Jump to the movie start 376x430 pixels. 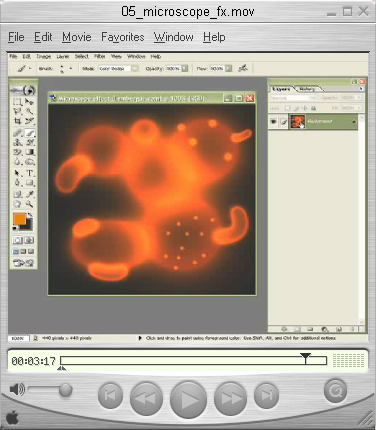[x=111, y=395]
